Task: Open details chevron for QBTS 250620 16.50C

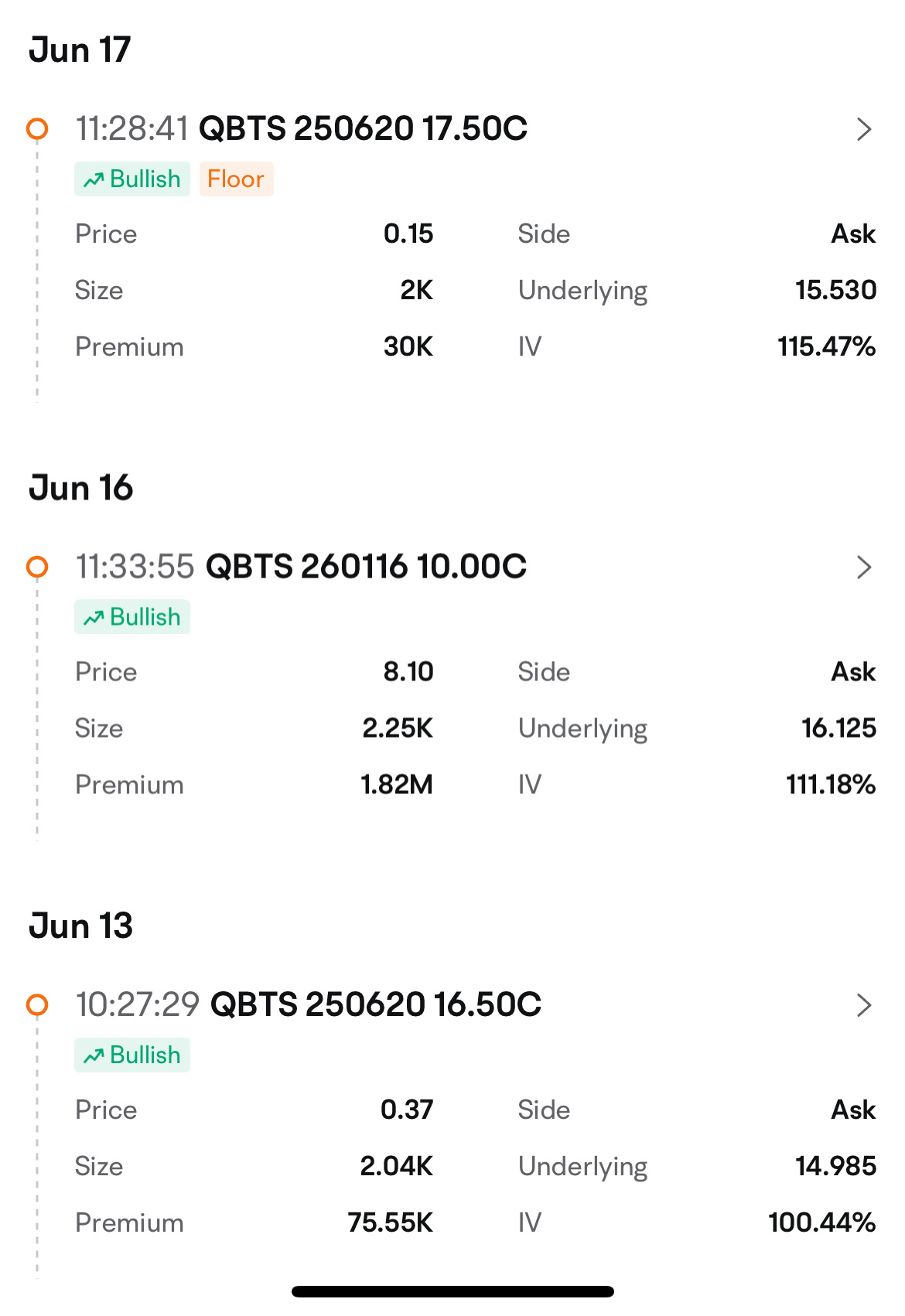Action: click(864, 1005)
